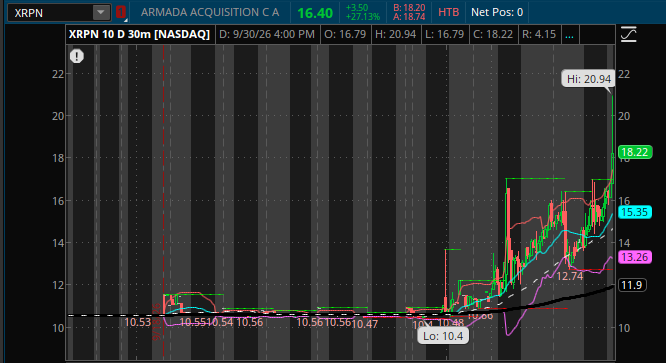
Task: Click the 12.74 chart price annotation
Action: point(570,276)
